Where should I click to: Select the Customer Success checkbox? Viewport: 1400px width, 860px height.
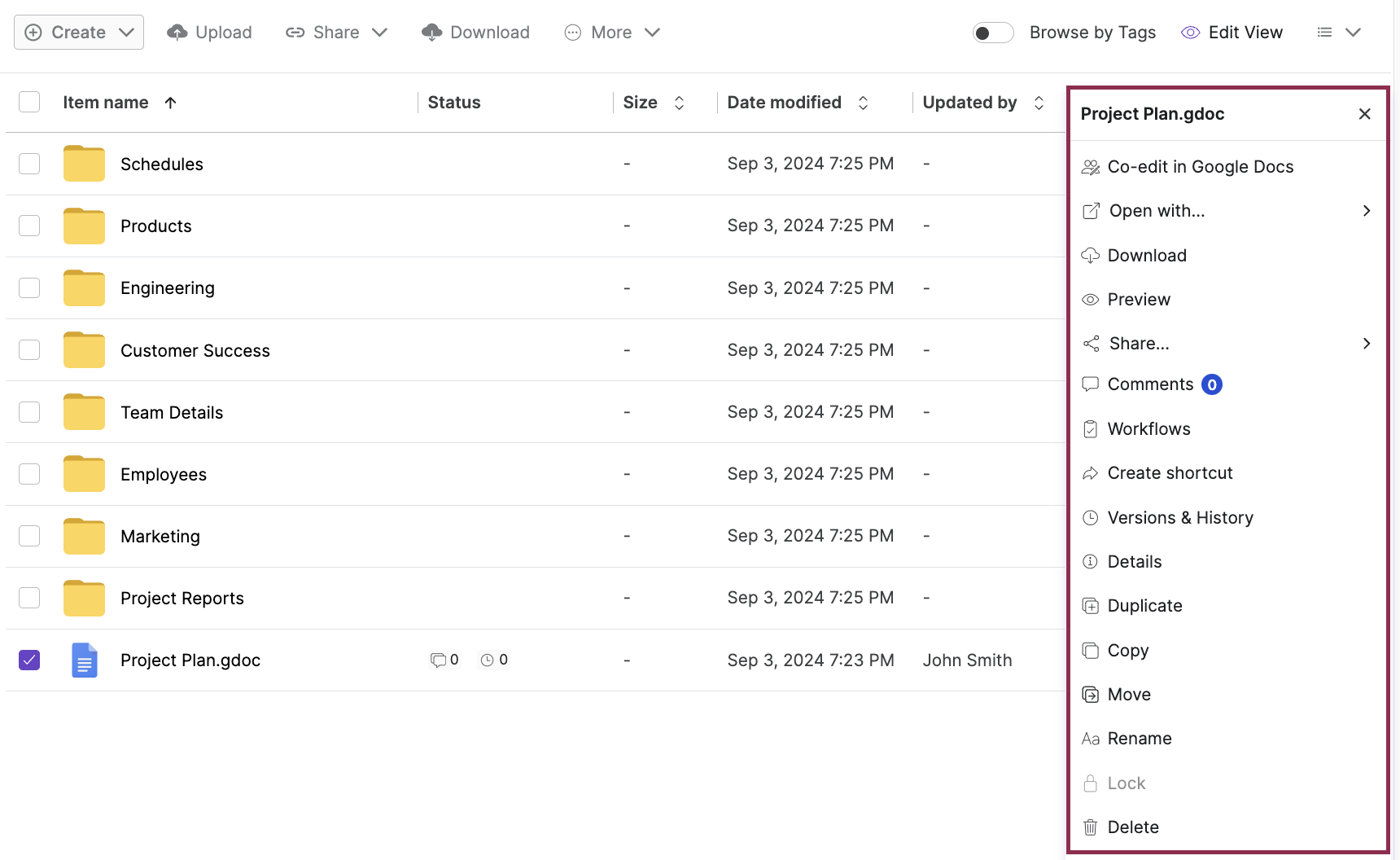(29, 349)
